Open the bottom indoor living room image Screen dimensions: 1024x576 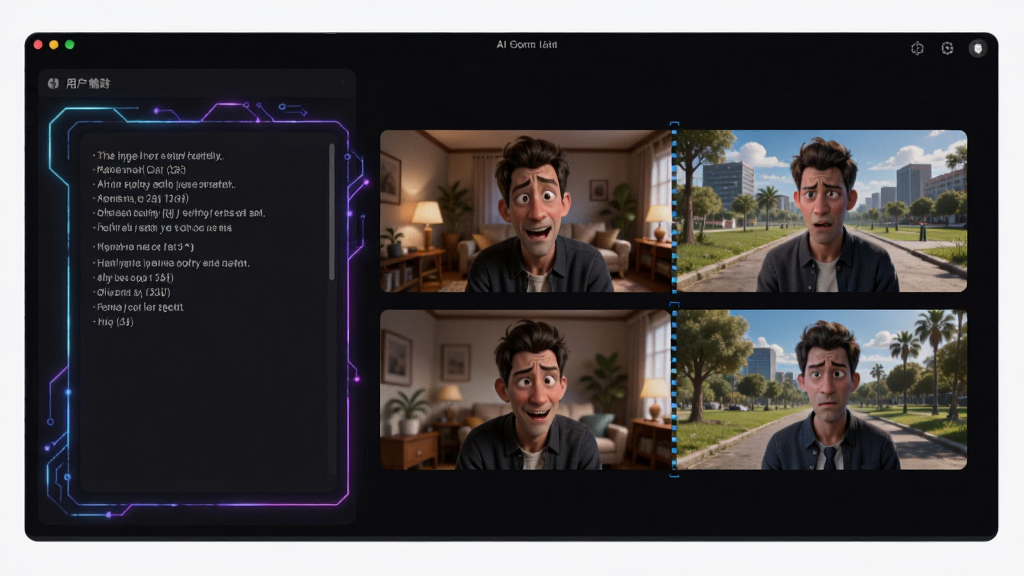pos(526,390)
